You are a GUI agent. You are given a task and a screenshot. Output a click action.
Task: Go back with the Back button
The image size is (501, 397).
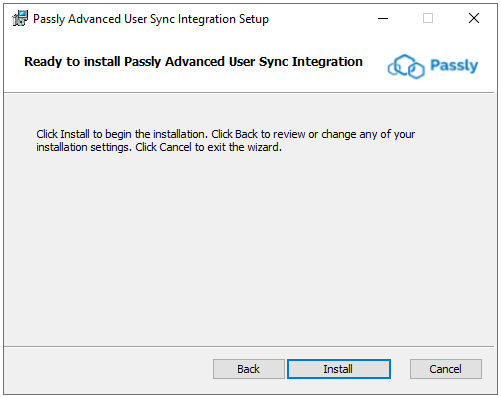249,369
